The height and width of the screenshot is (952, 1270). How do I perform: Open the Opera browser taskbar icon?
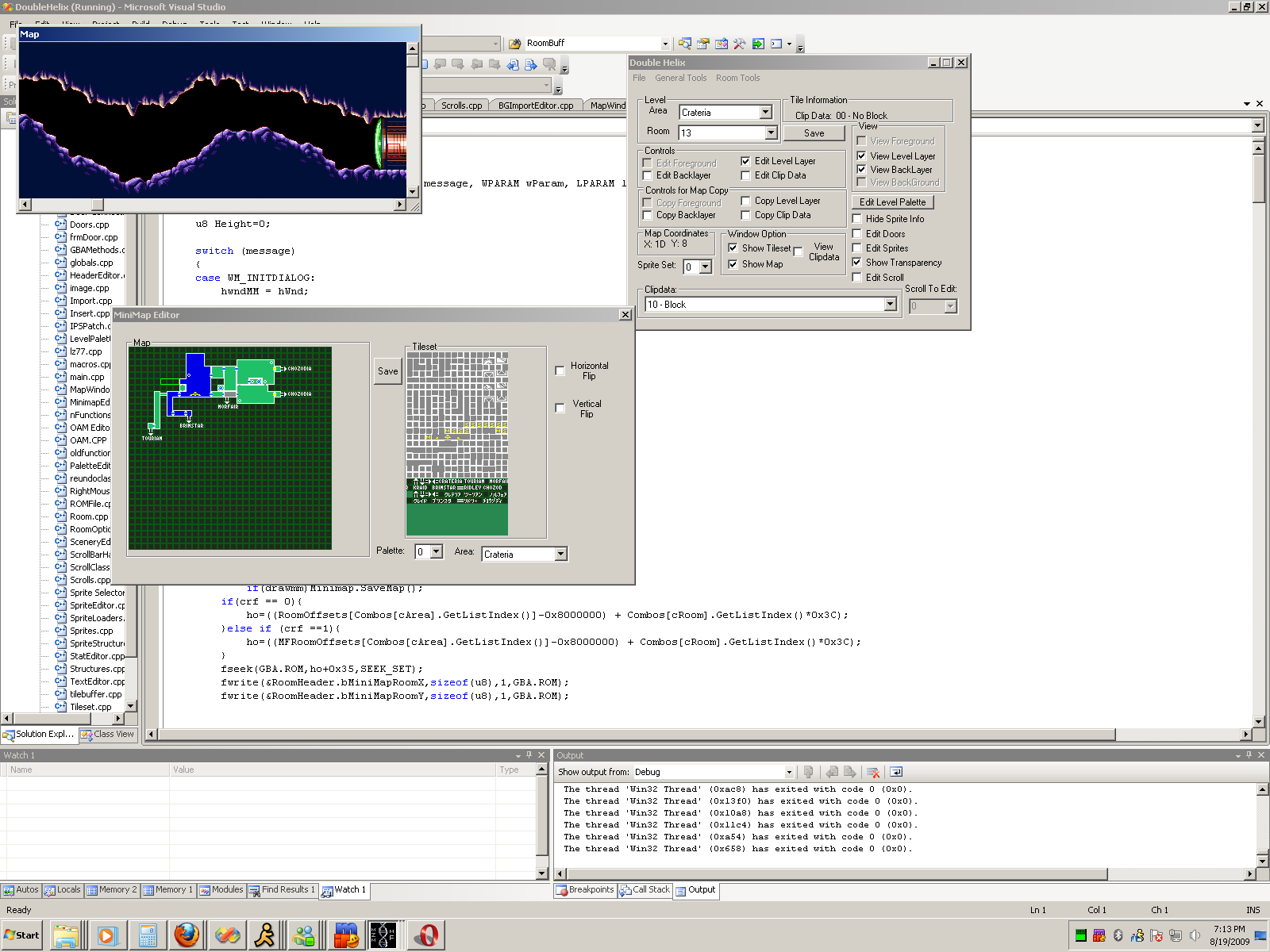[x=426, y=935]
